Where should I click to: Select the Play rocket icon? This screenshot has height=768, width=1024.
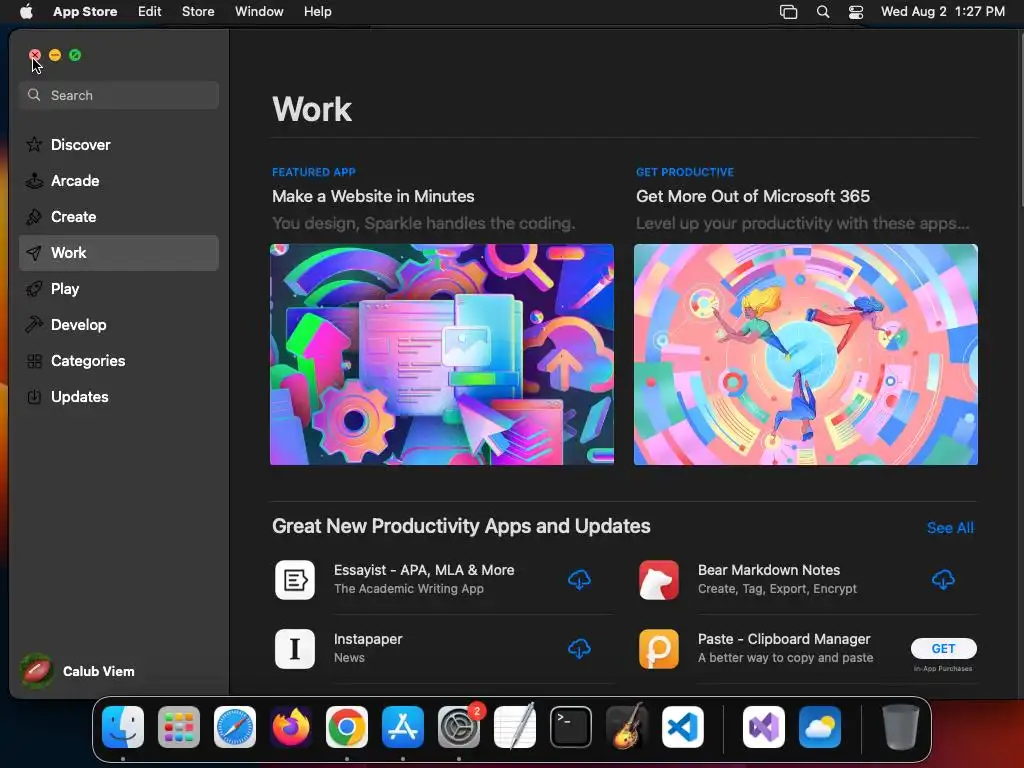coord(34,289)
